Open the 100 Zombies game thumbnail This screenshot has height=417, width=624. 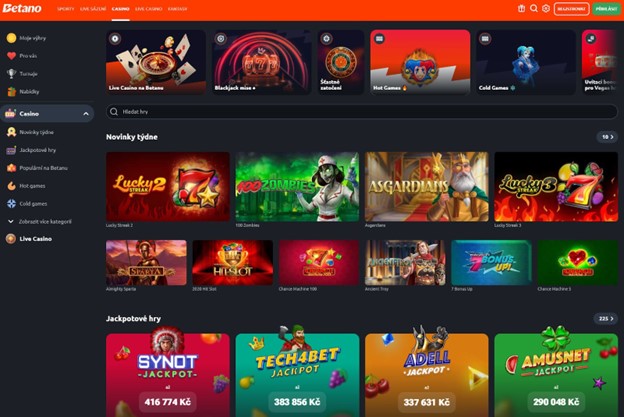click(297, 187)
